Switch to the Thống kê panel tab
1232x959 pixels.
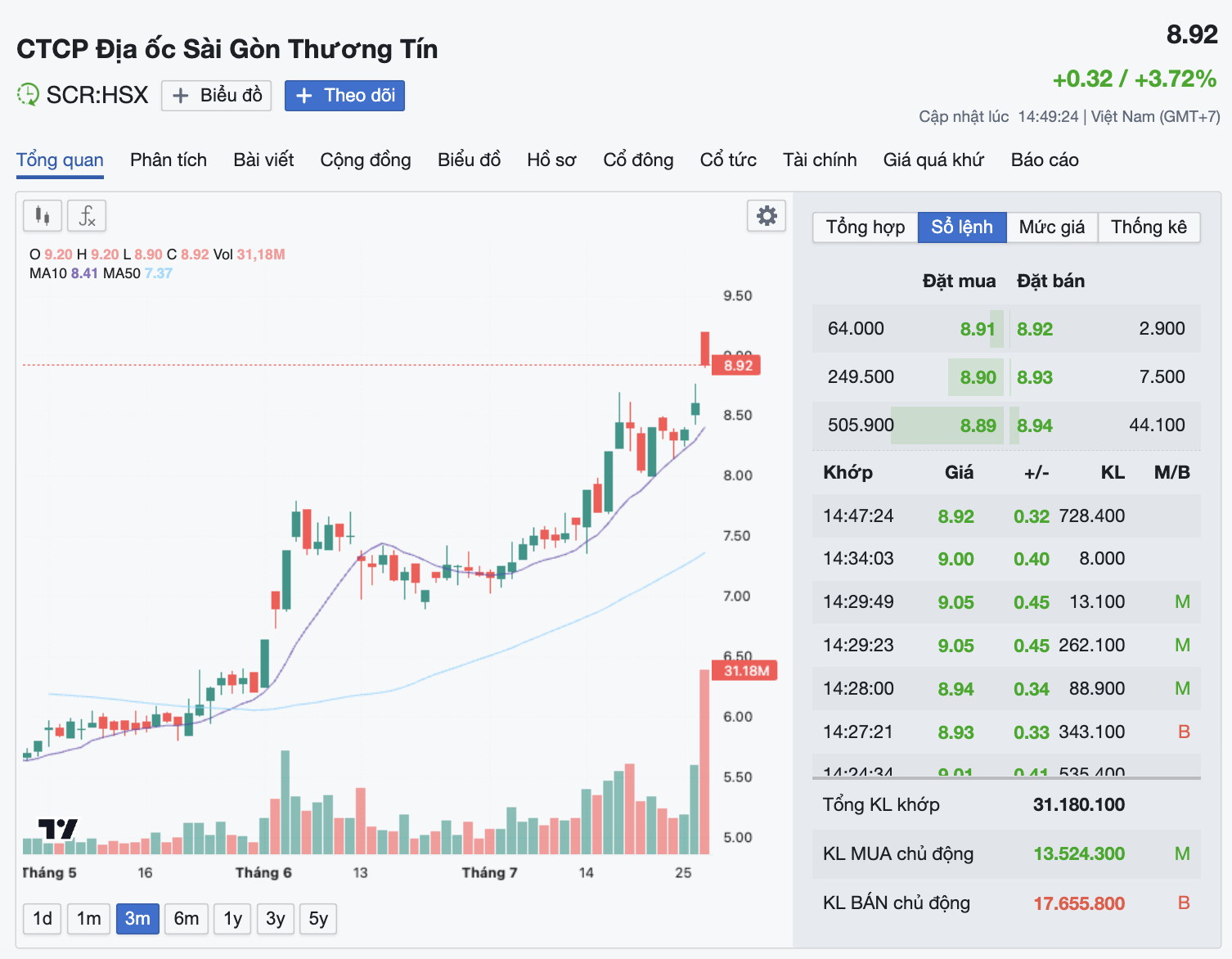tap(1149, 227)
